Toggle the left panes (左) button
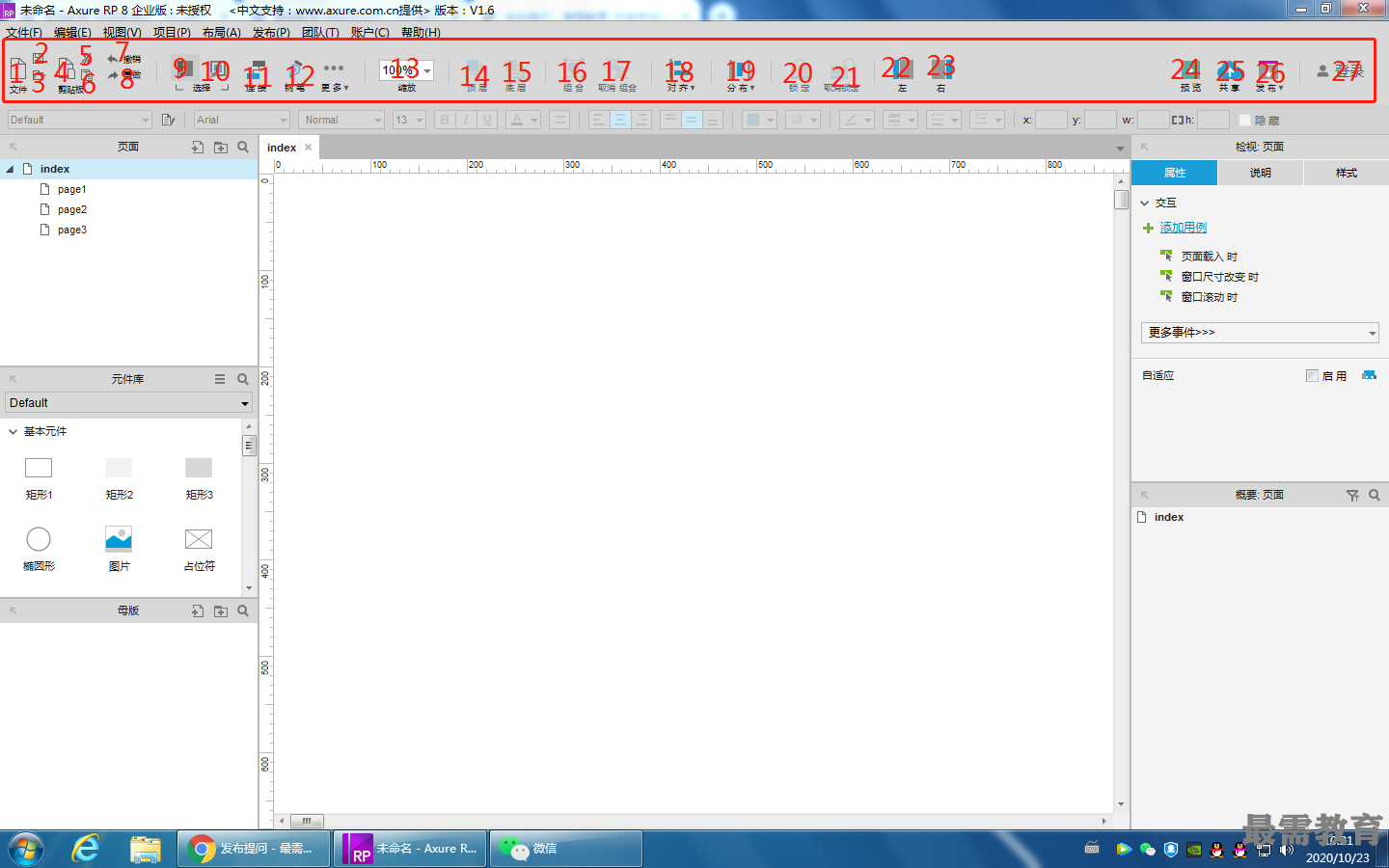This screenshot has width=1389, height=868. (x=902, y=70)
